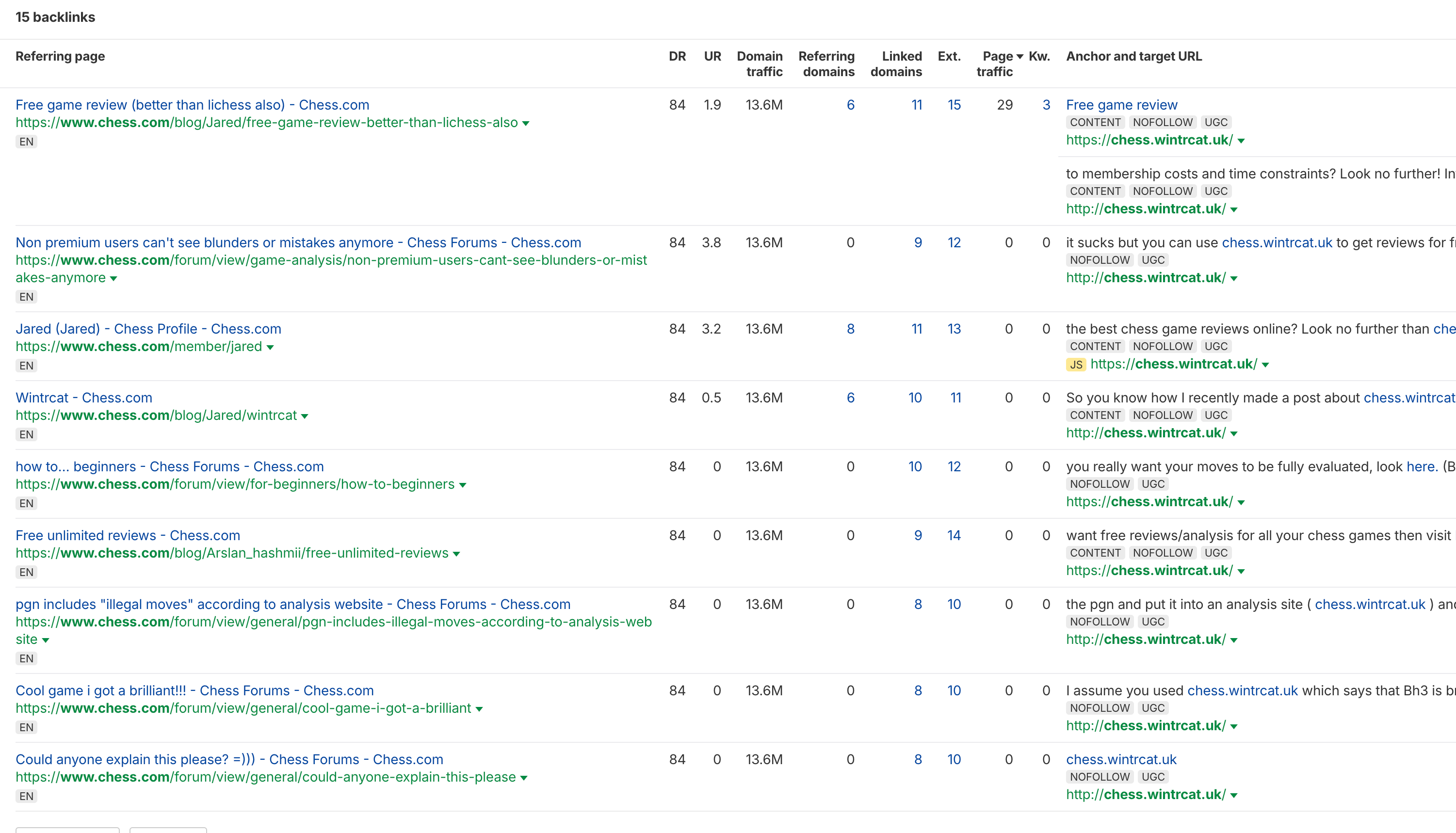The width and height of the screenshot is (1456, 833).
Task: Open 'Cool game i got a brilliant!!!' link
Action: (194, 690)
